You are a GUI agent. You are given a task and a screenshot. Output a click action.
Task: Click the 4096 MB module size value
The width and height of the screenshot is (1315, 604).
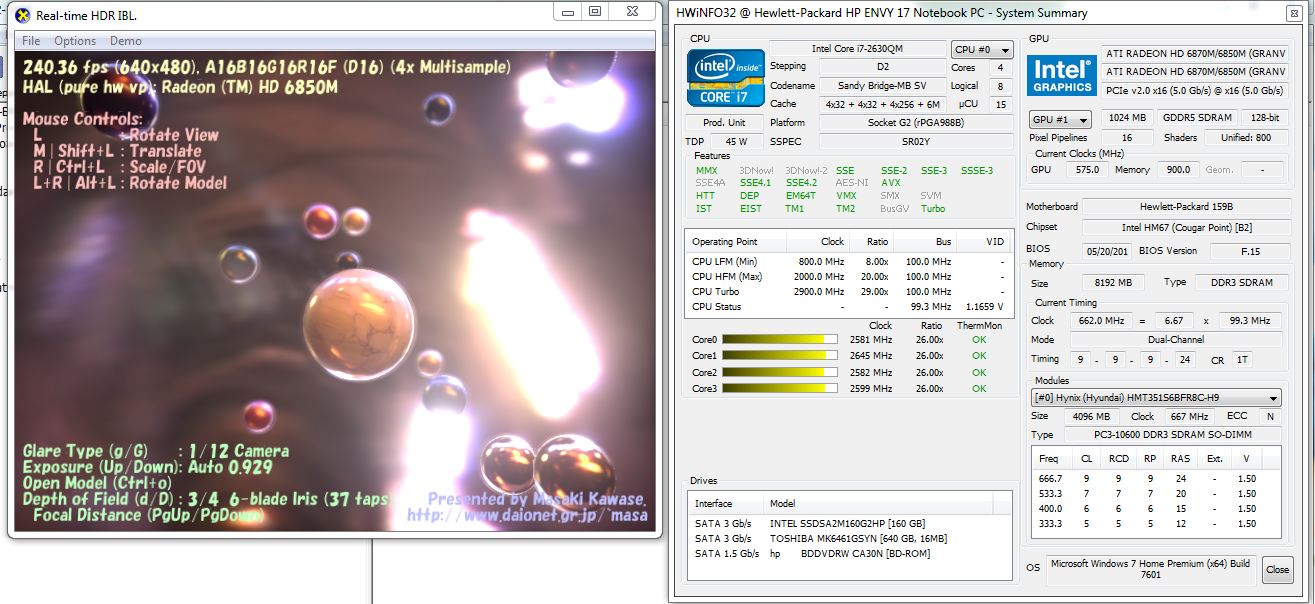tap(1089, 417)
